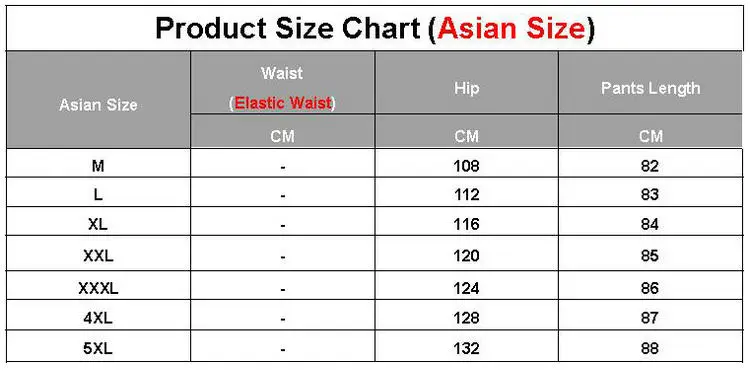The height and width of the screenshot is (373, 750).
Task: Select the XXXL size row label
Action: coord(98,288)
